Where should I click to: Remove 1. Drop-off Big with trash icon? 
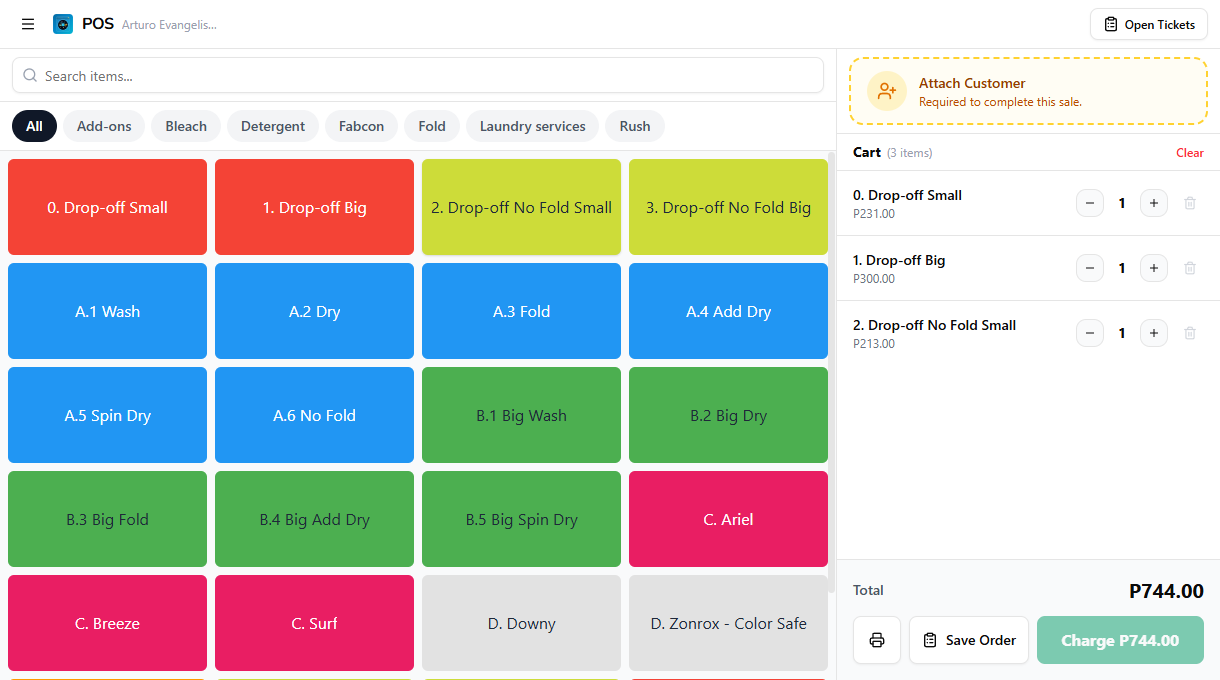tap(1190, 268)
